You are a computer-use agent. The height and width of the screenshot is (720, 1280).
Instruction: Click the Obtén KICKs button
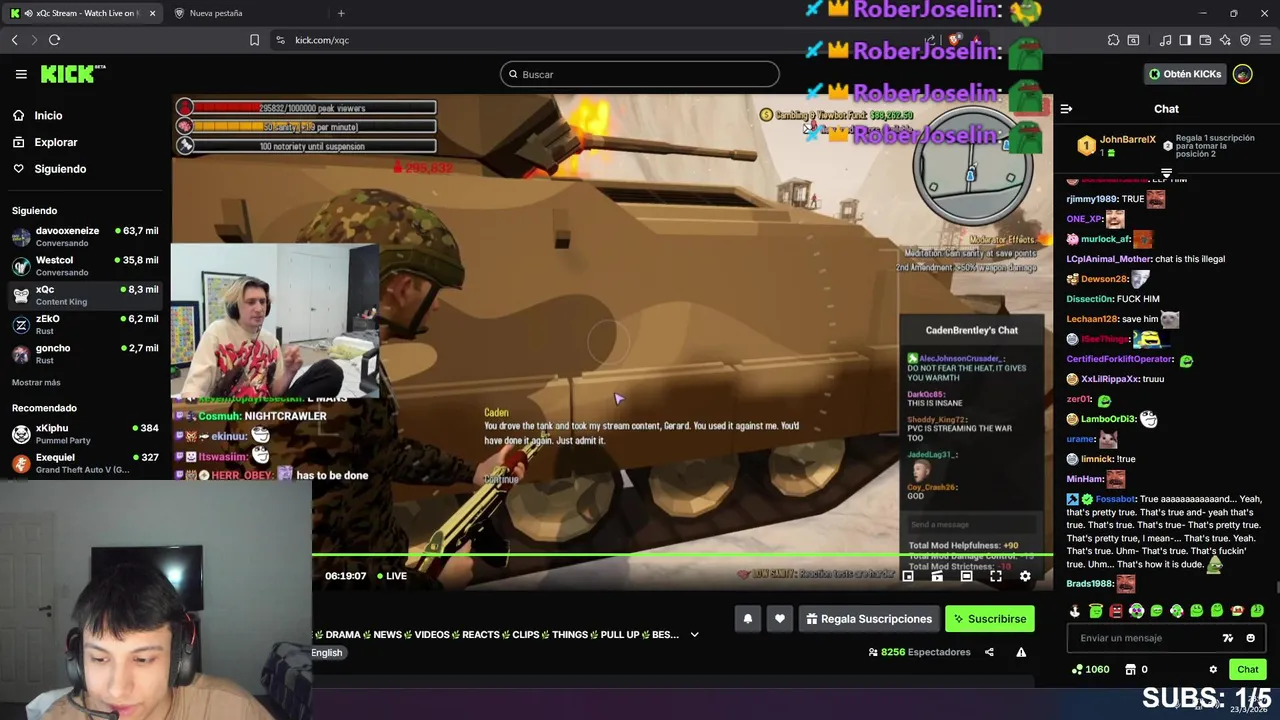click(1184, 74)
